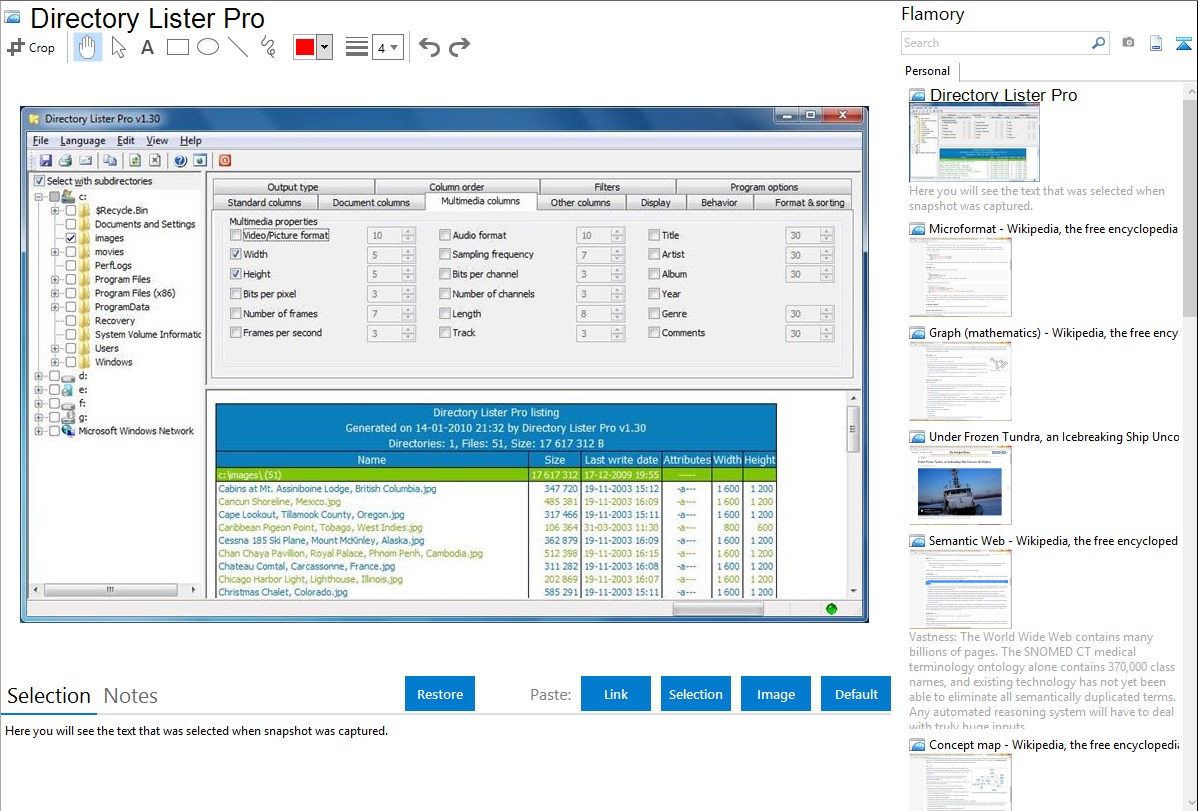
Task: Expand the Program Files (x86) node
Action: coord(55,293)
